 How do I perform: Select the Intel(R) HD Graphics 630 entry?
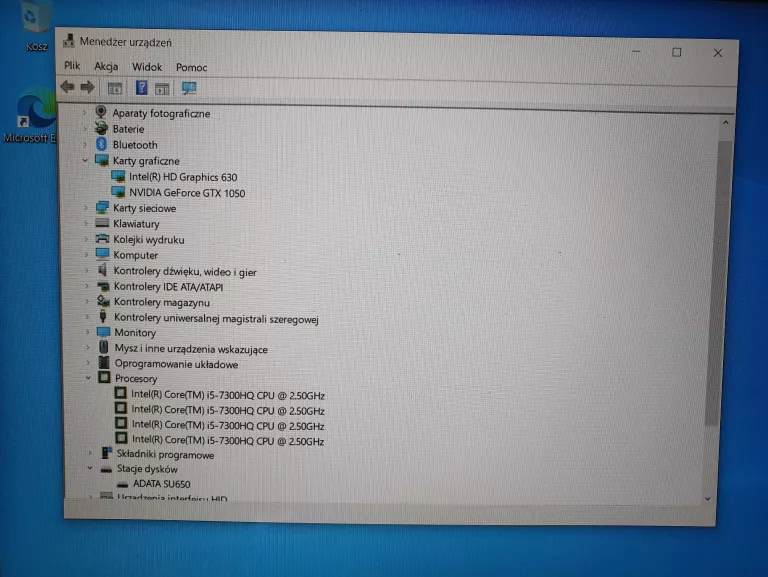[x=183, y=177]
